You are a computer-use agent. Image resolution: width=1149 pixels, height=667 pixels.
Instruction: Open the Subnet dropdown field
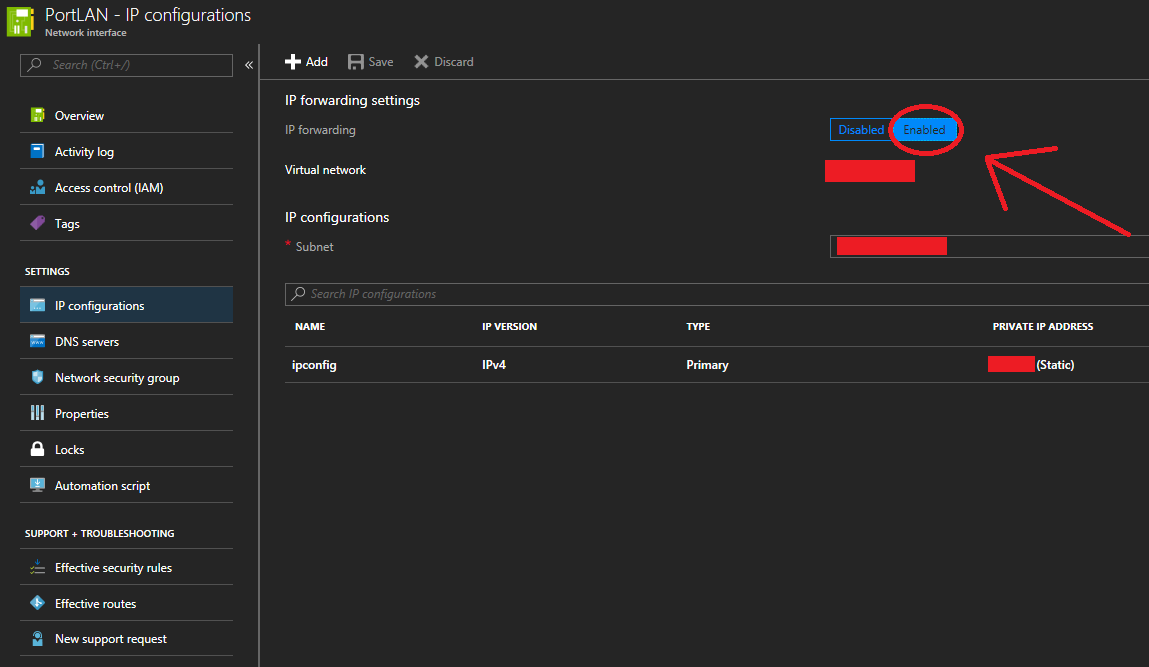989,246
